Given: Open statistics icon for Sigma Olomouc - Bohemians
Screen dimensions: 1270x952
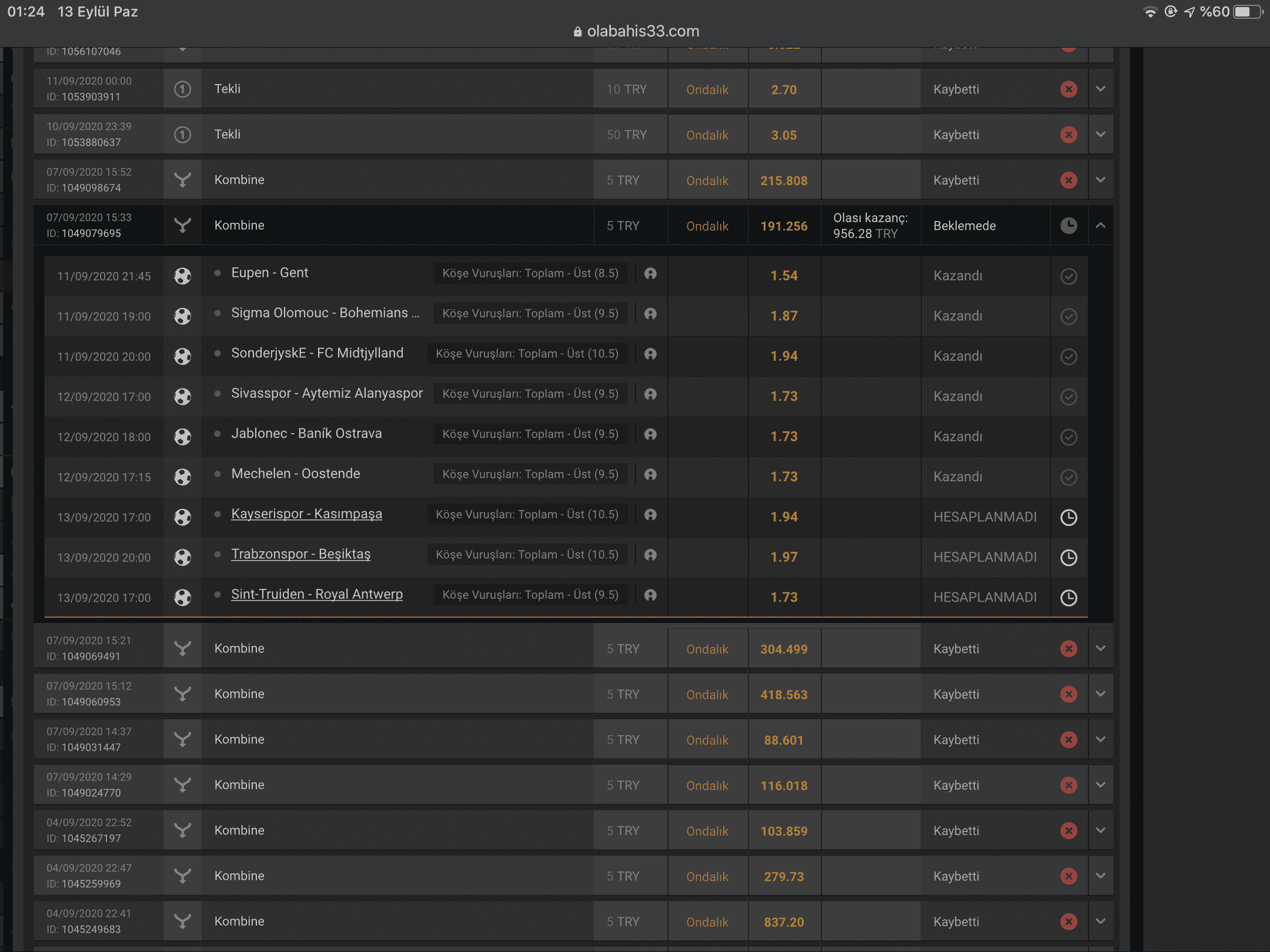Looking at the screenshot, I should pos(650,314).
